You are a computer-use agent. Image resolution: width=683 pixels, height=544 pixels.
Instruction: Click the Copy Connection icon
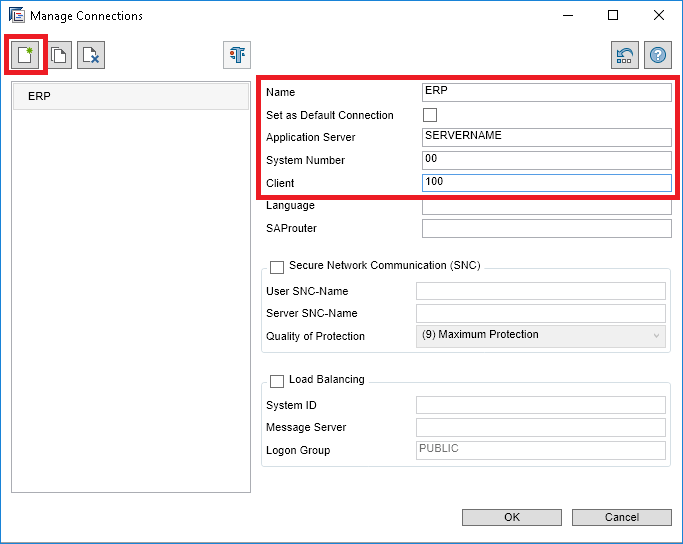point(59,55)
